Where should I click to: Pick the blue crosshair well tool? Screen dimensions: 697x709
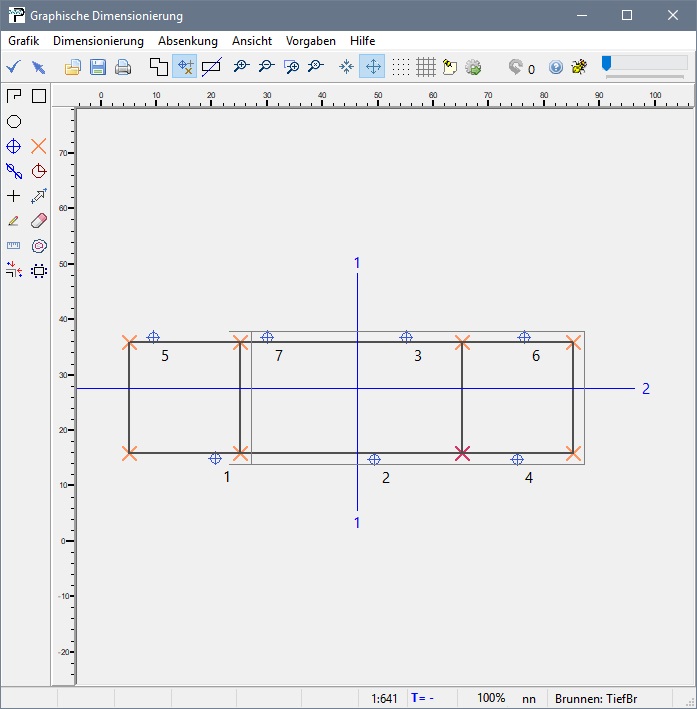pos(14,146)
